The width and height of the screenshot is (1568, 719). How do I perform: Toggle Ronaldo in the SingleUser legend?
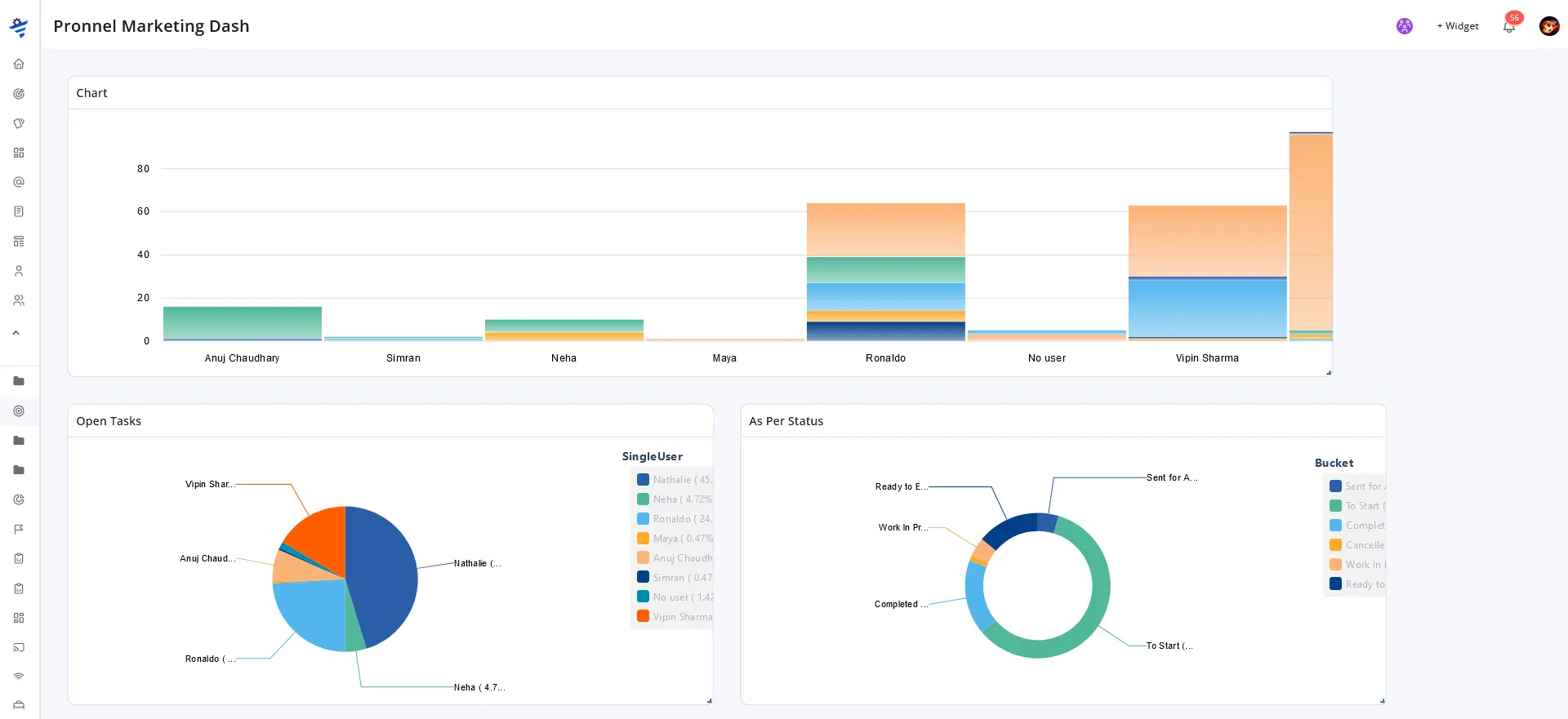675,519
